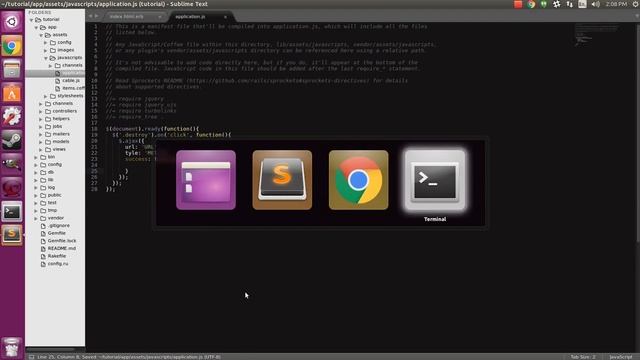Expand the images folder

coord(46,50)
